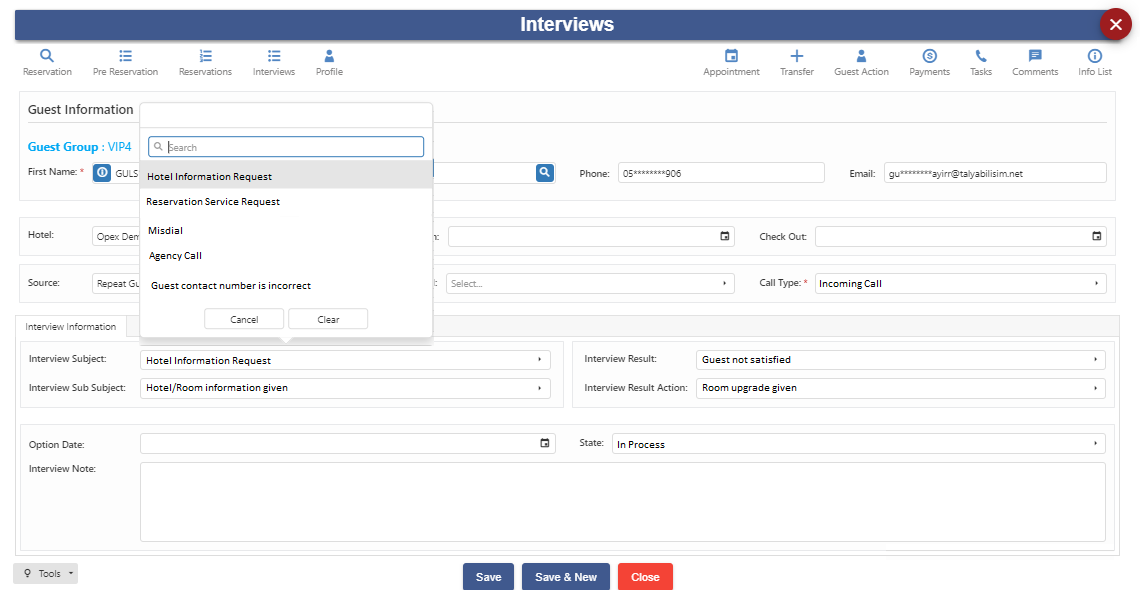Image resolution: width=1142 pixels, height=590 pixels.
Task: Click the info icon beside First Name
Action: pos(102,173)
